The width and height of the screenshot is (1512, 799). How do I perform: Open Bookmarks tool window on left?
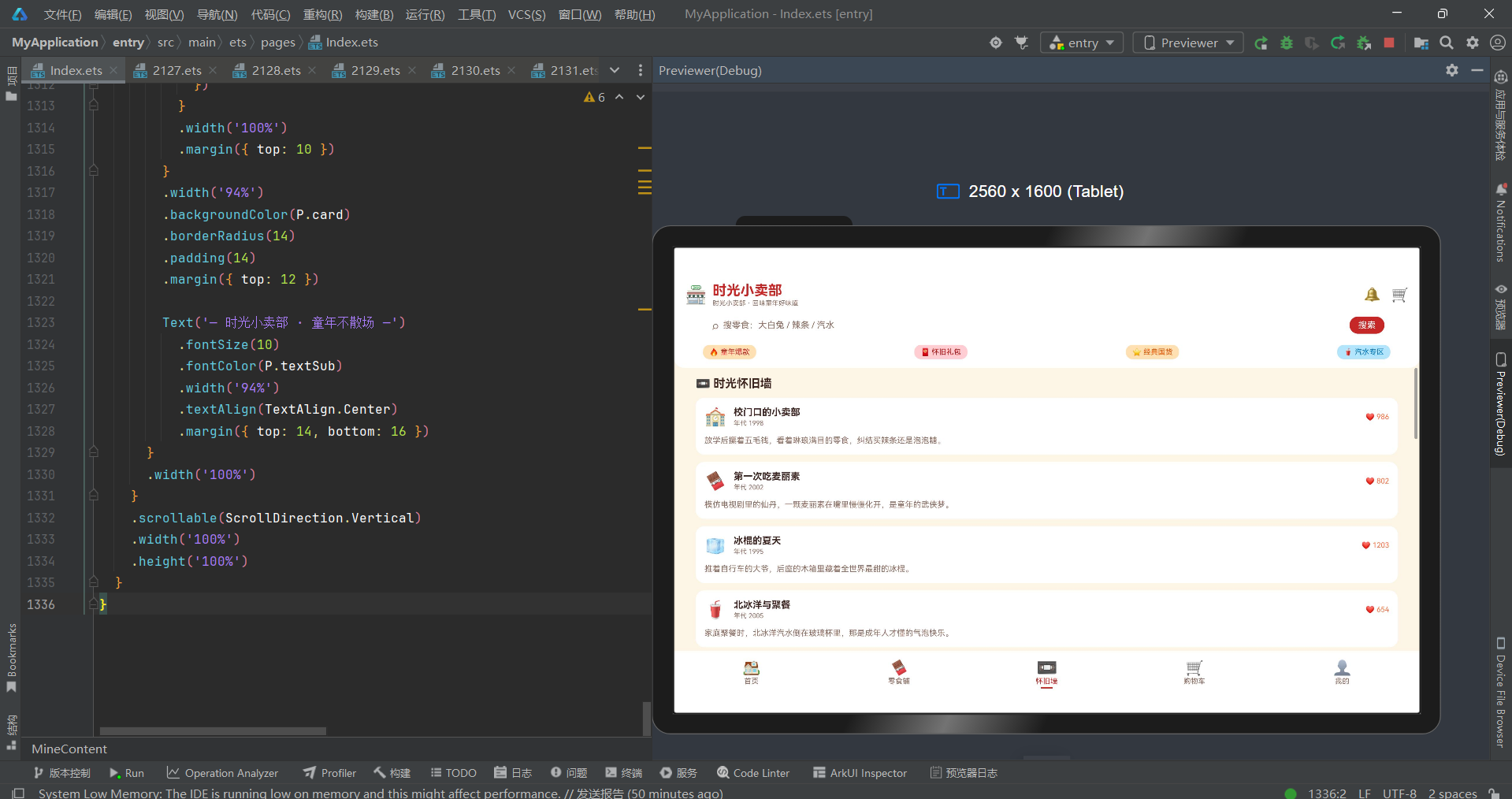11,658
